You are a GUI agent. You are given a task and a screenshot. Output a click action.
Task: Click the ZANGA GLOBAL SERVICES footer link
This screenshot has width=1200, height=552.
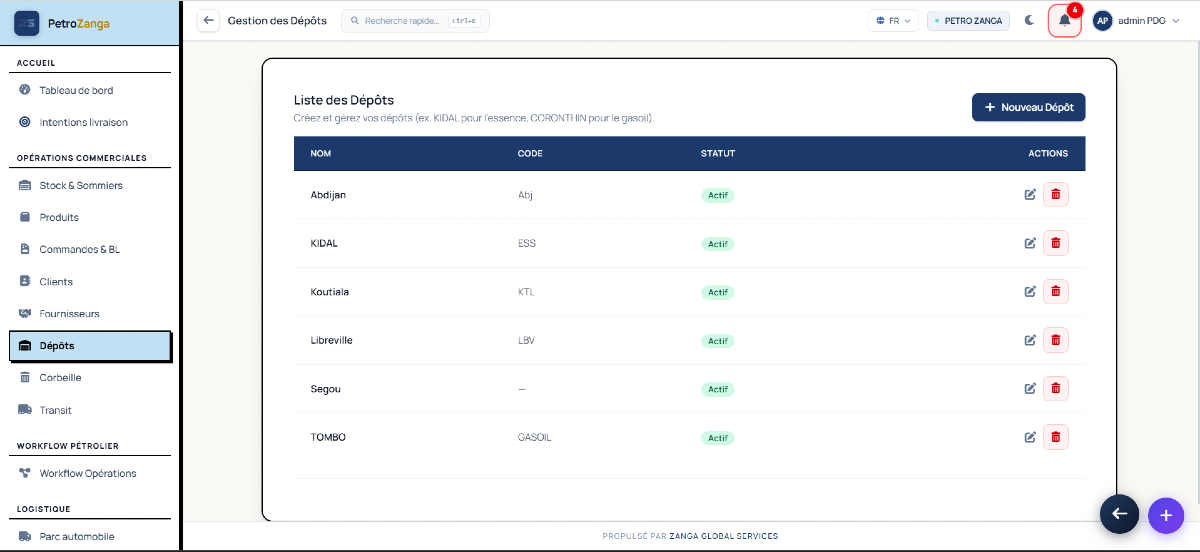(724, 536)
